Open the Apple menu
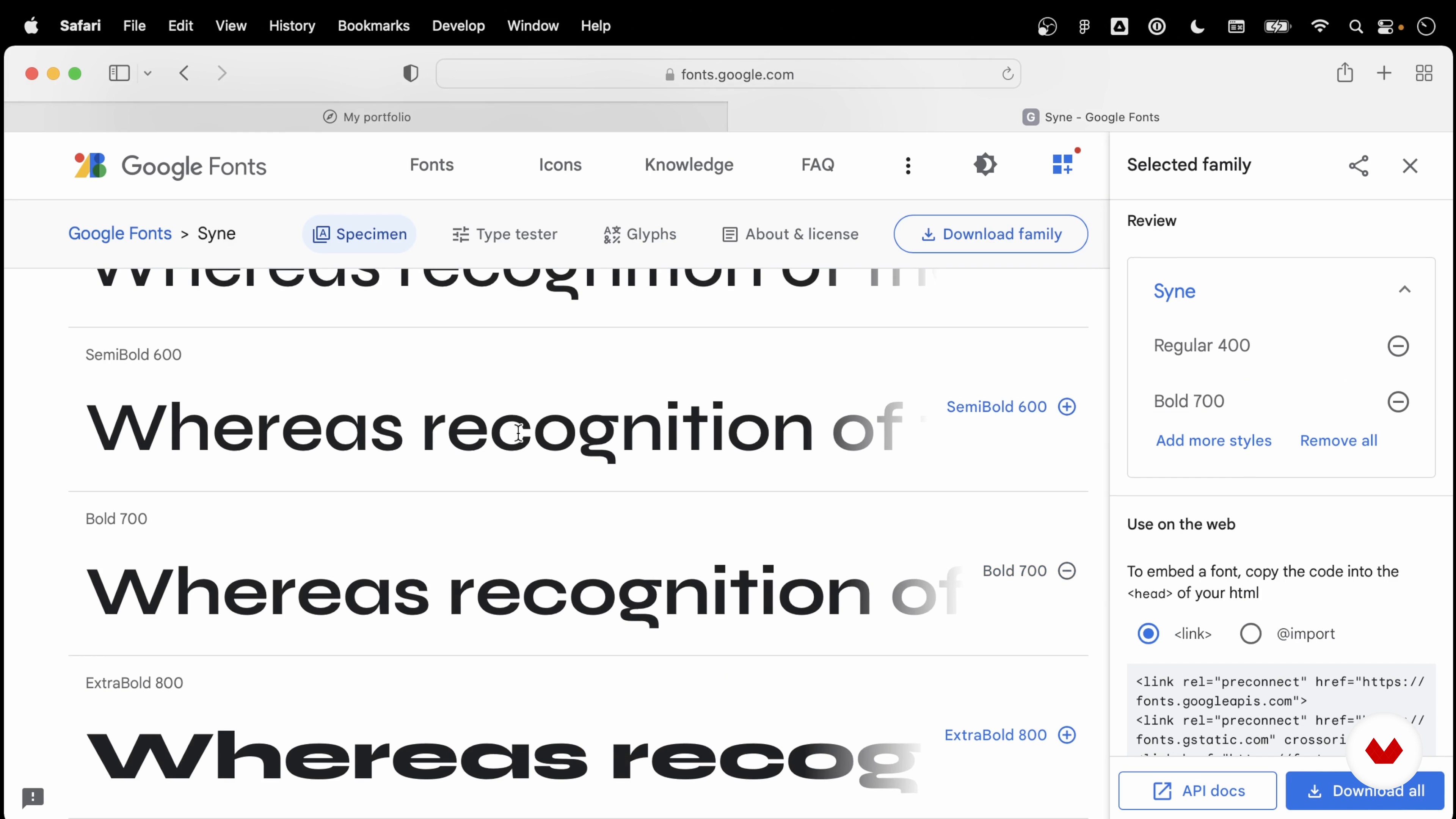Viewport: 1456px width, 819px height. point(31,26)
